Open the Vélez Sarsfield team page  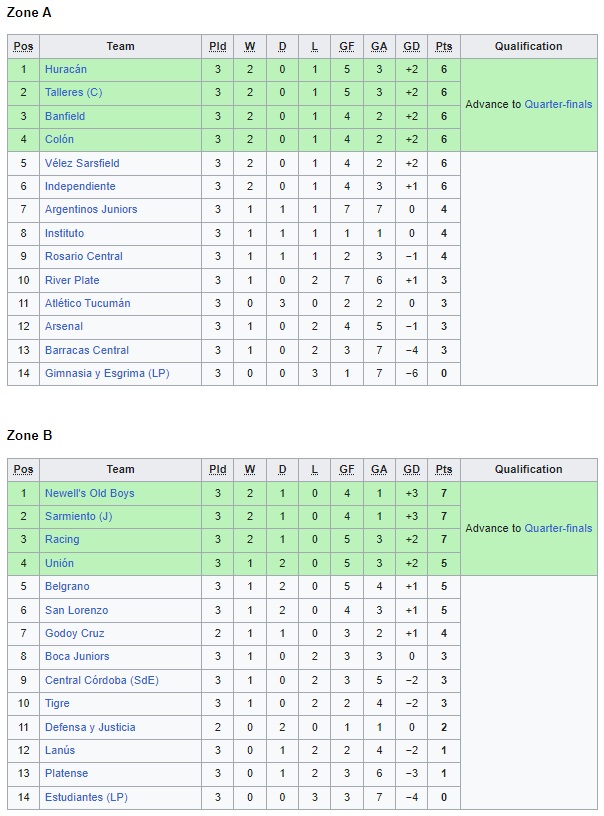click(x=82, y=163)
